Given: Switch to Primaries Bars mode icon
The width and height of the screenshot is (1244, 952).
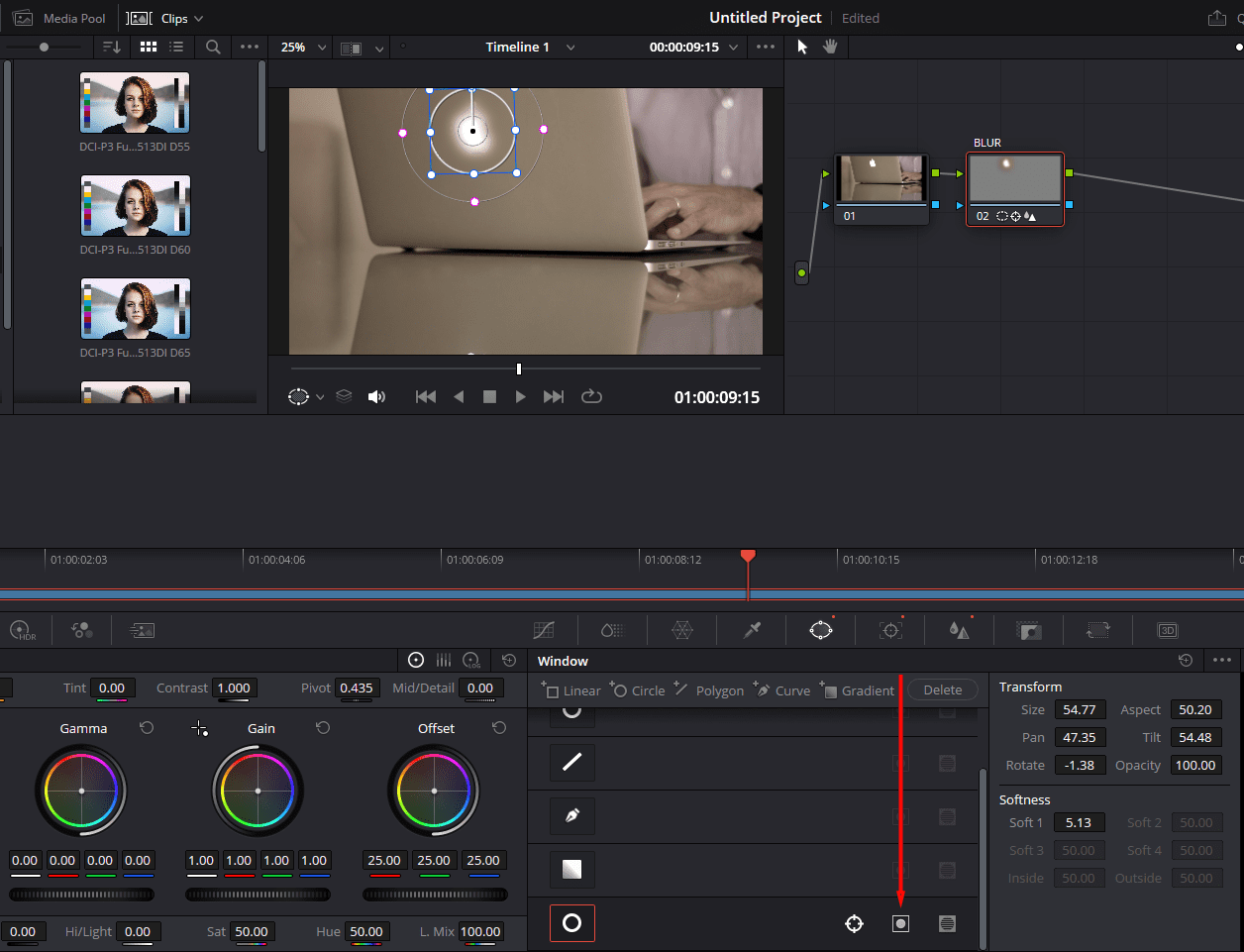Looking at the screenshot, I should (444, 660).
